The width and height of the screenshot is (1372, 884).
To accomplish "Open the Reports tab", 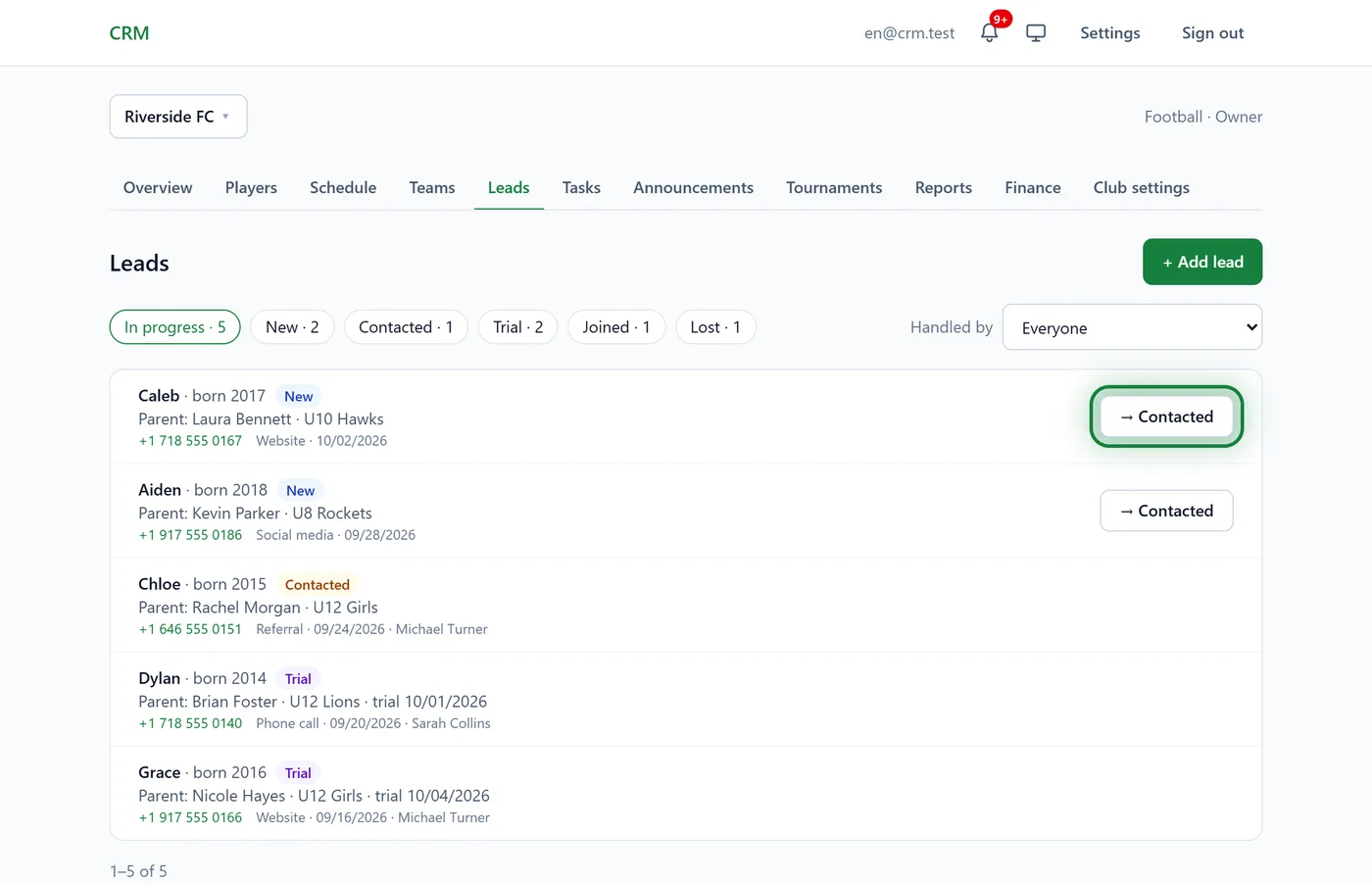I will [x=944, y=187].
